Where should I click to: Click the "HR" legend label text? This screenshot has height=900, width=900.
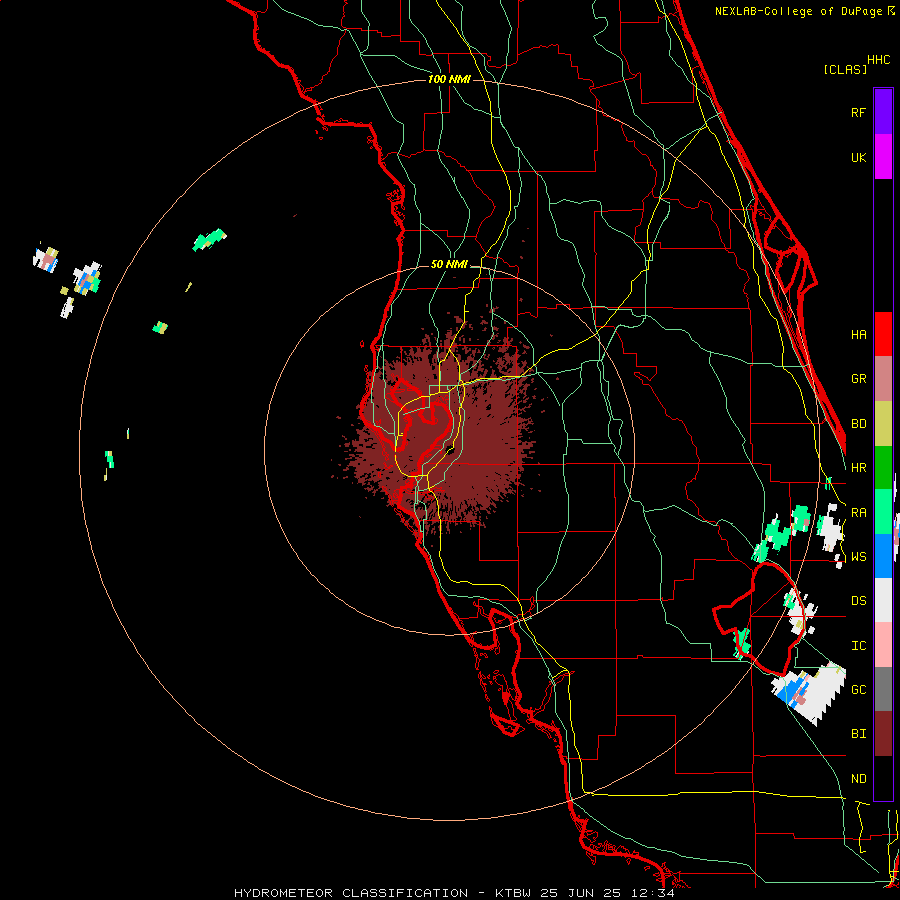[858, 468]
